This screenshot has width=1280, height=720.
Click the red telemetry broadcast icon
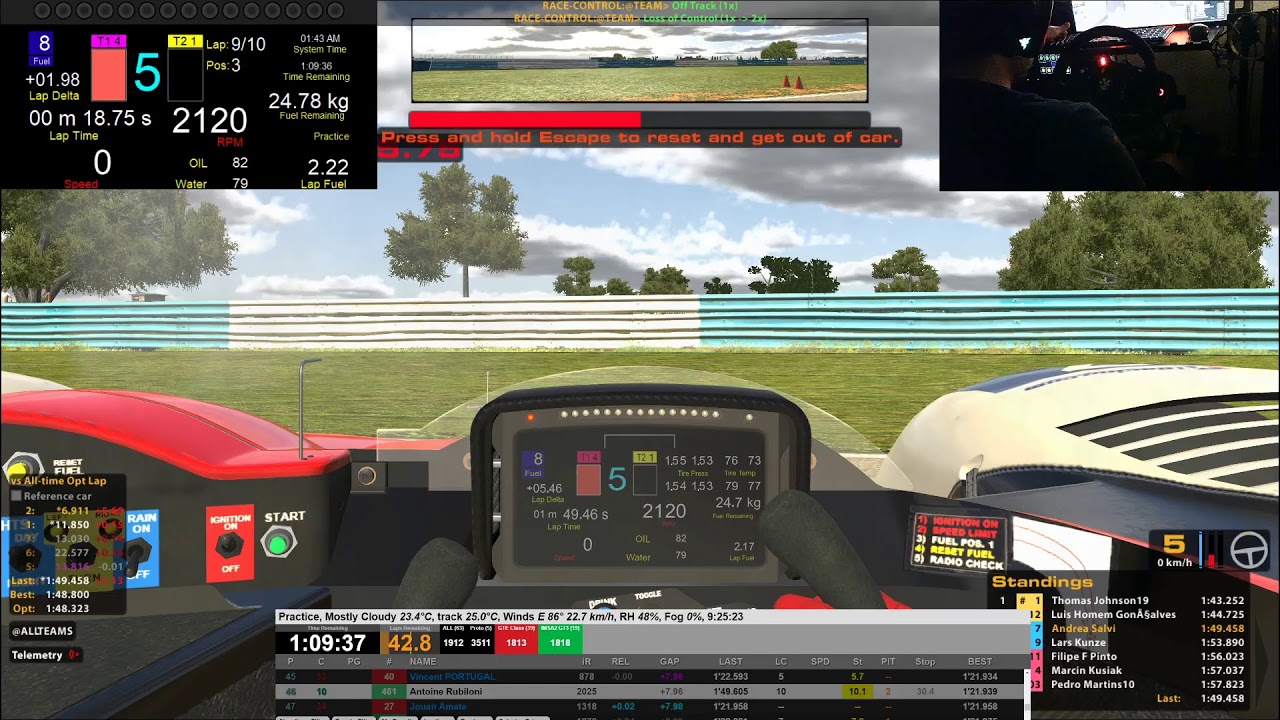(x=73, y=655)
